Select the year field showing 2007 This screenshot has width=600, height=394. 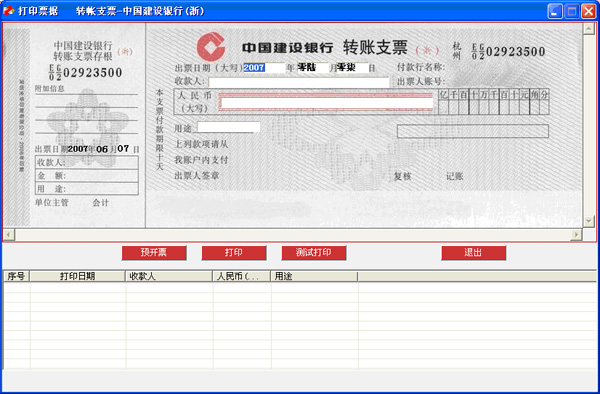(264, 68)
